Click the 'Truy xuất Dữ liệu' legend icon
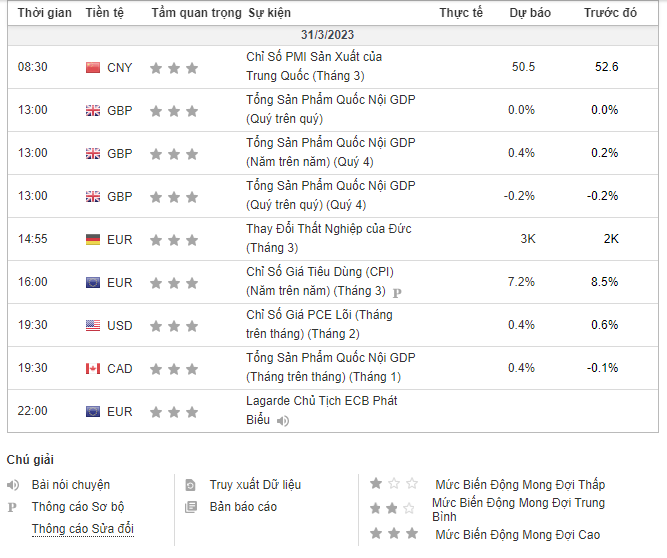 191,485
